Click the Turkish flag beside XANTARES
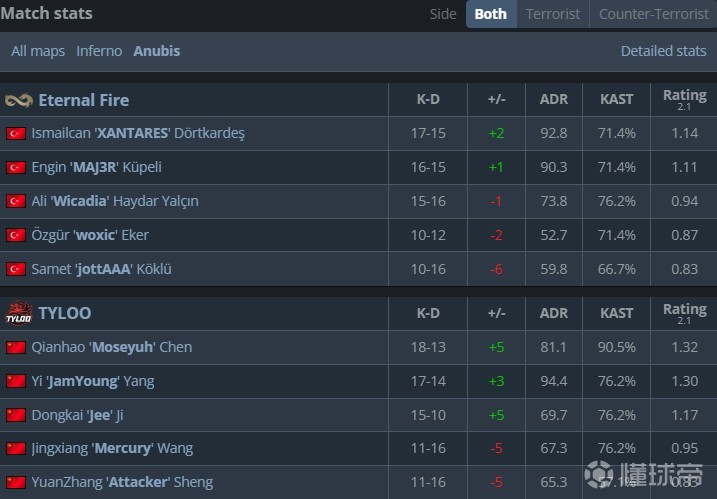The height and width of the screenshot is (499, 717). [x=15, y=133]
